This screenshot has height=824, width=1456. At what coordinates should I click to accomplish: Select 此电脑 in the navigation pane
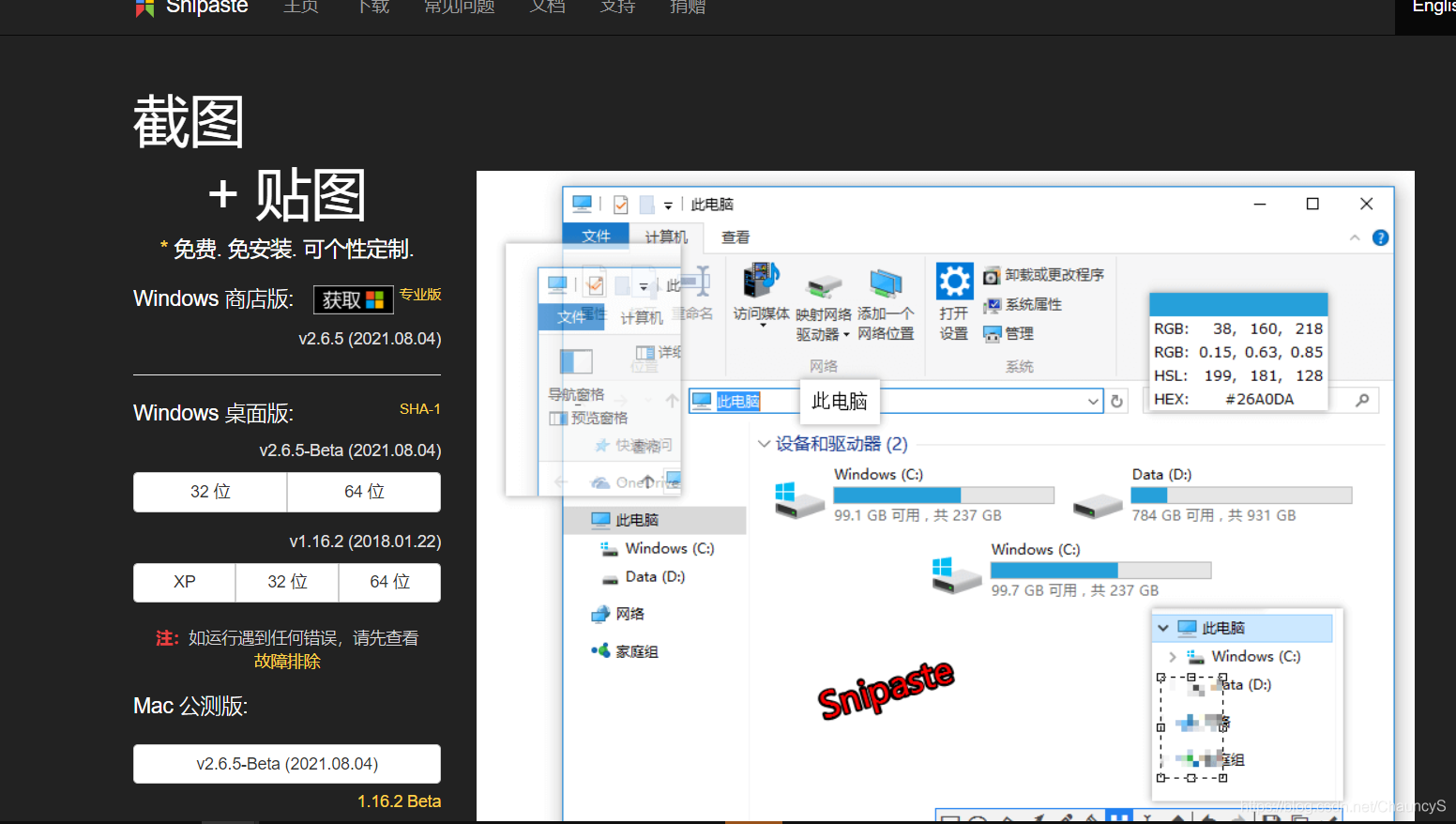point(654,520)
